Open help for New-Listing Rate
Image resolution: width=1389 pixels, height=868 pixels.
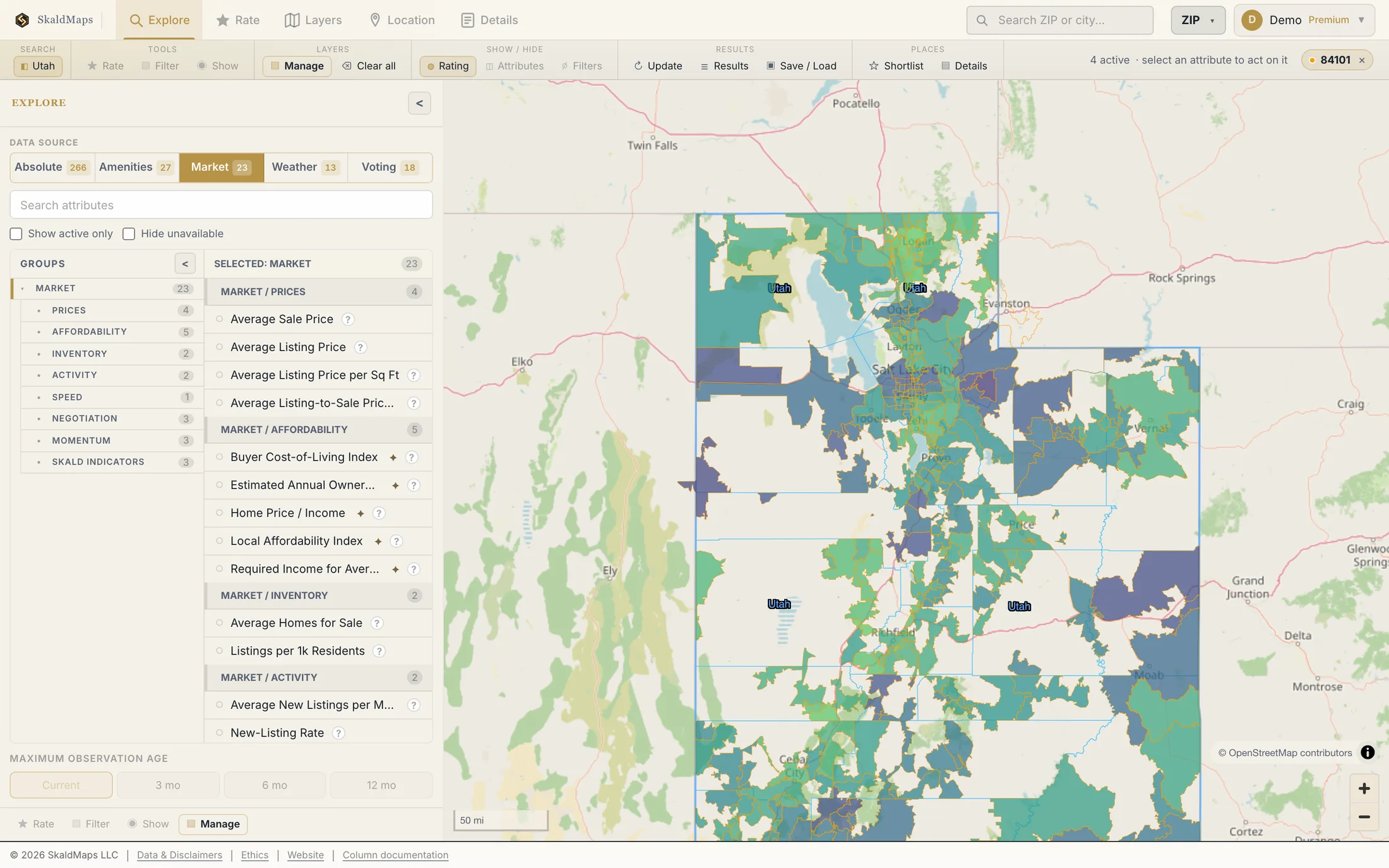point(338,733)
